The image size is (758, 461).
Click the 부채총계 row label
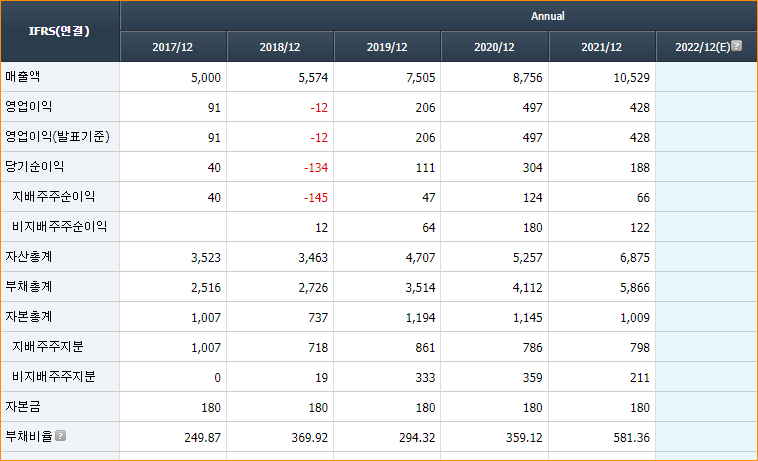click(29, 286)
